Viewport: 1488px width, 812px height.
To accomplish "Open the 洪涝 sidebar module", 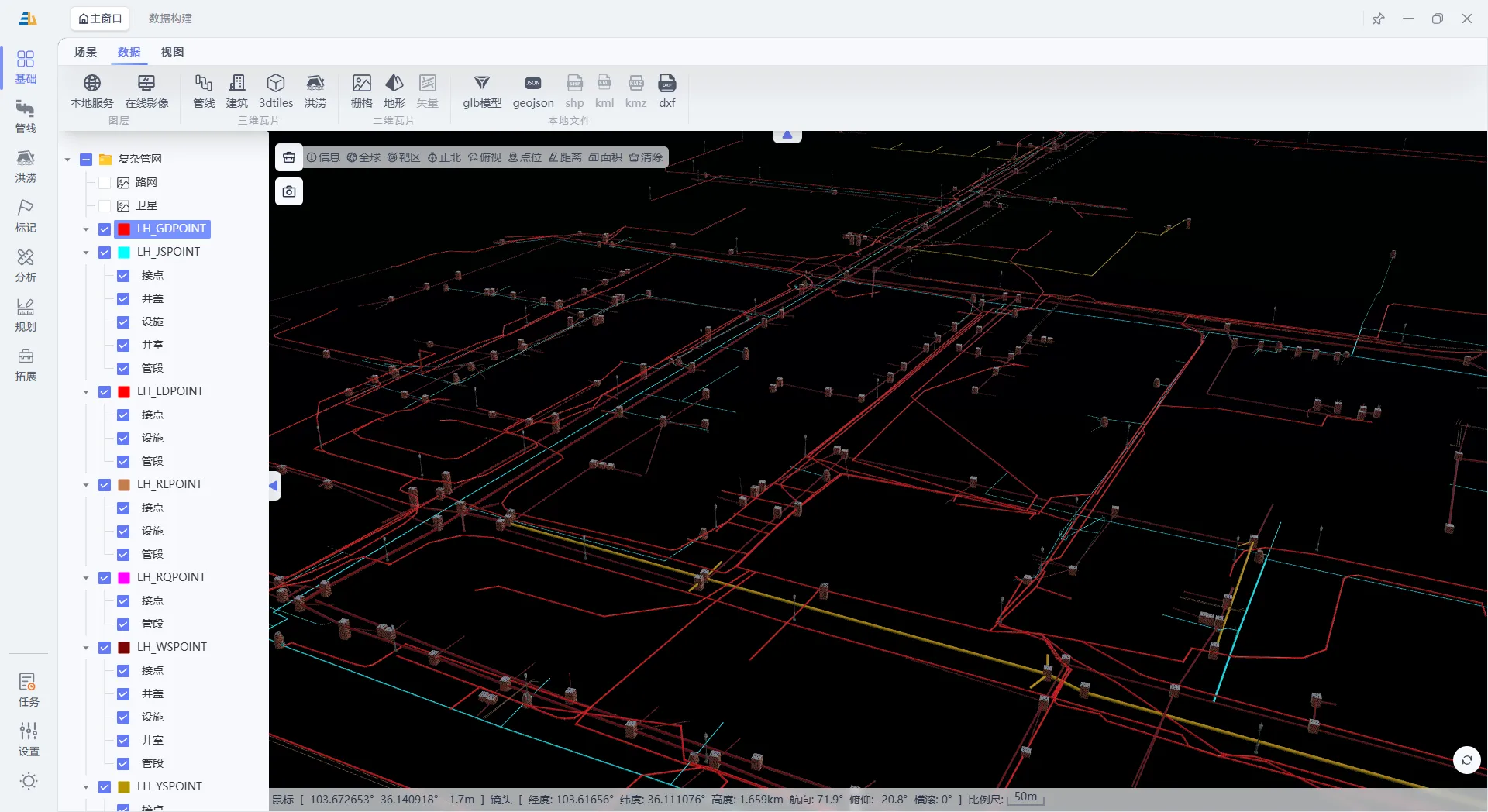I will coord(26,167).
